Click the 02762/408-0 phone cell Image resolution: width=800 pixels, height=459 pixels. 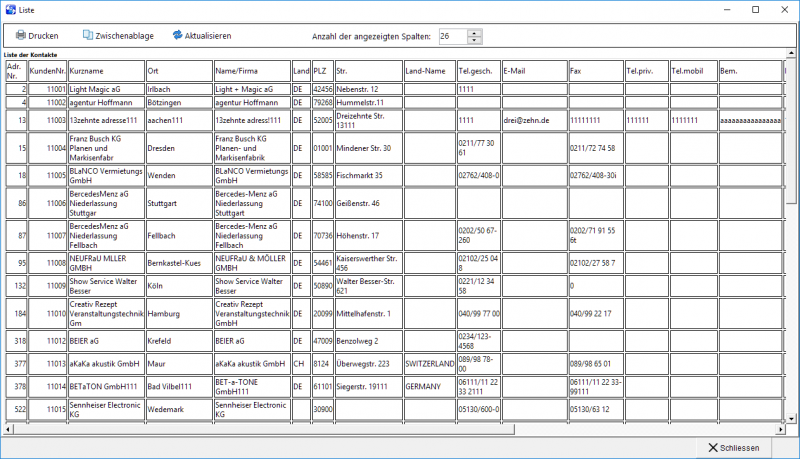(479, 175)
